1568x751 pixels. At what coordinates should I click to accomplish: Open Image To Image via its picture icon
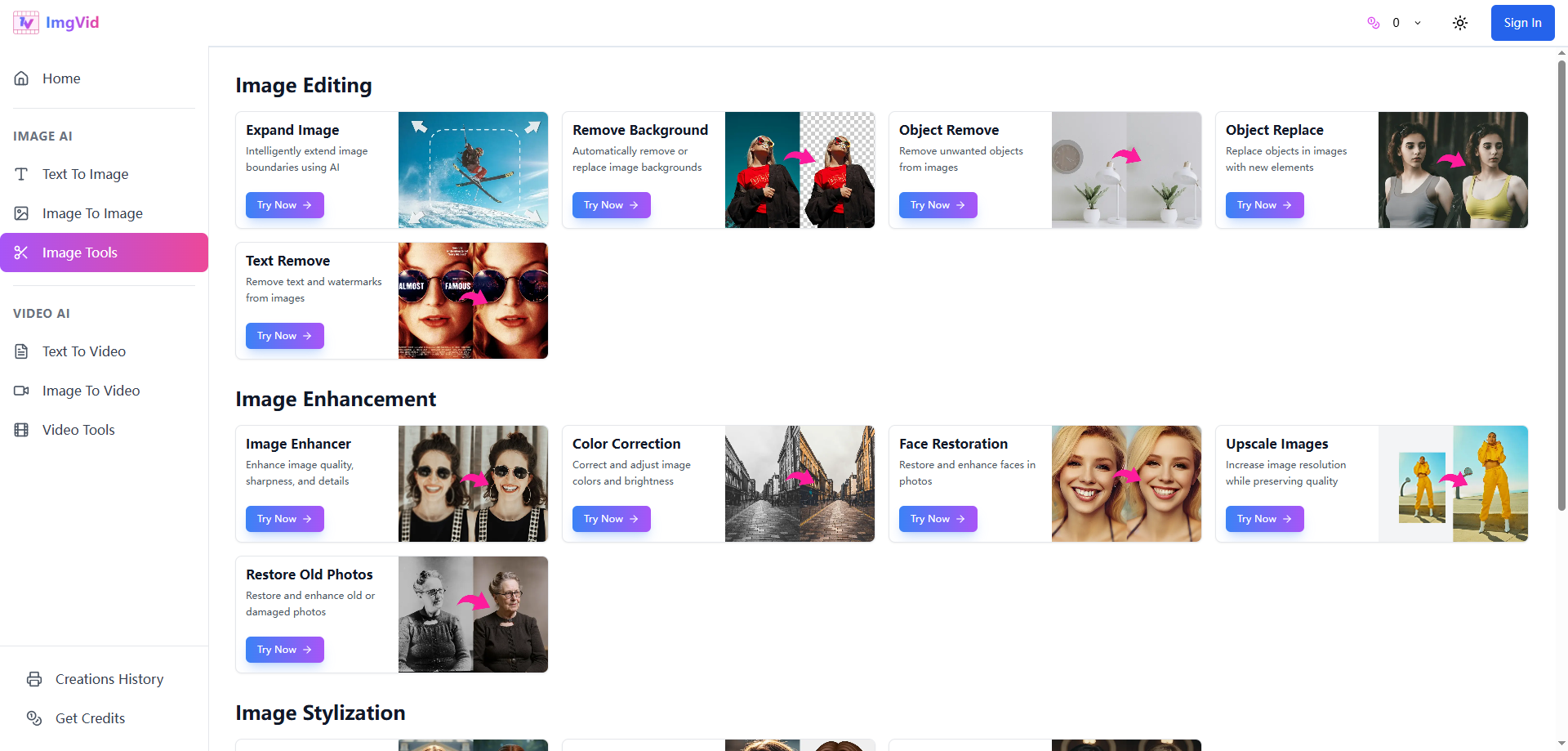click(21, 213)
